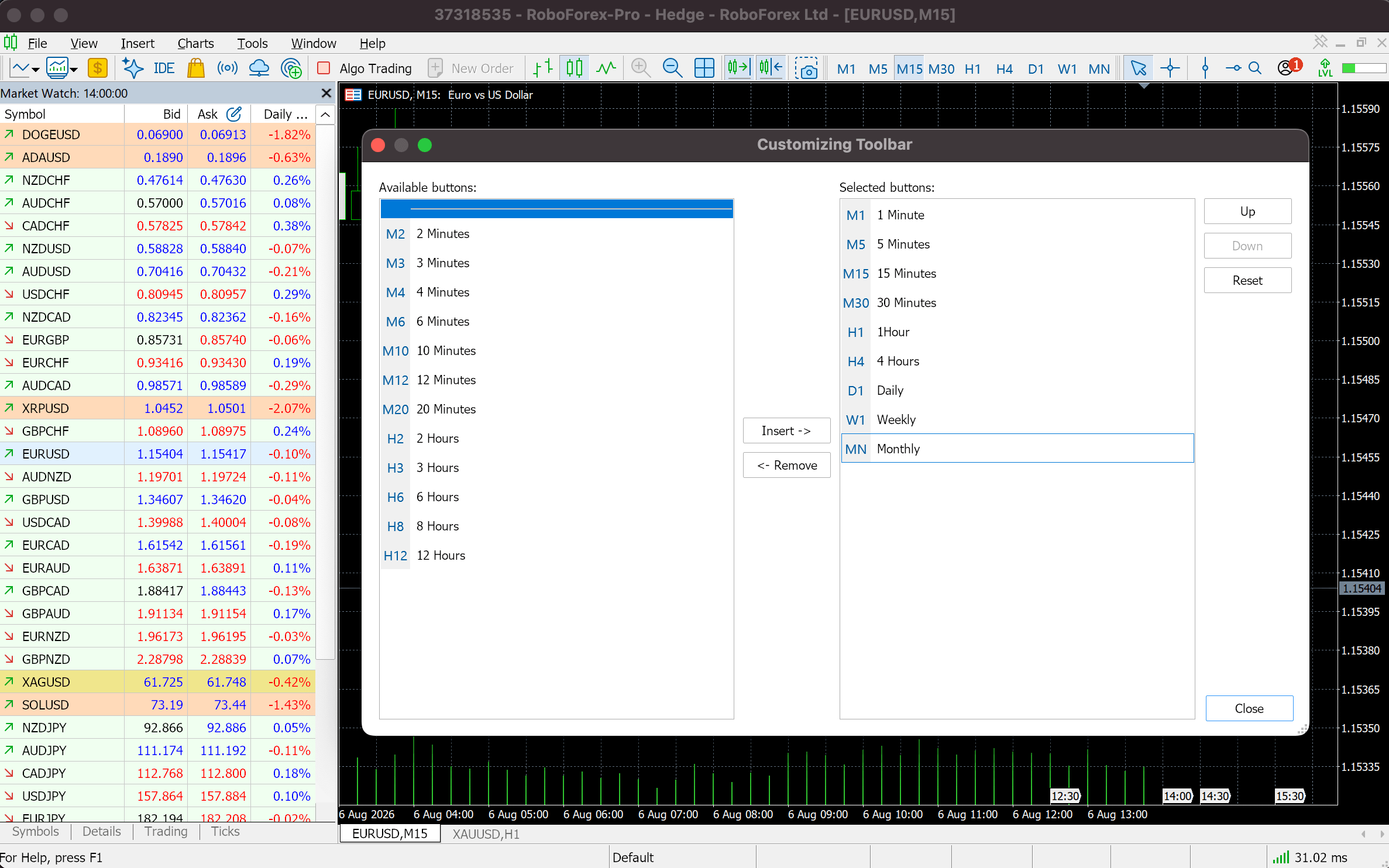The width and height of the screenshot is (1389, 868).
Task: Click the Bid column header in Market Watch
Action: tap(156, 114)
